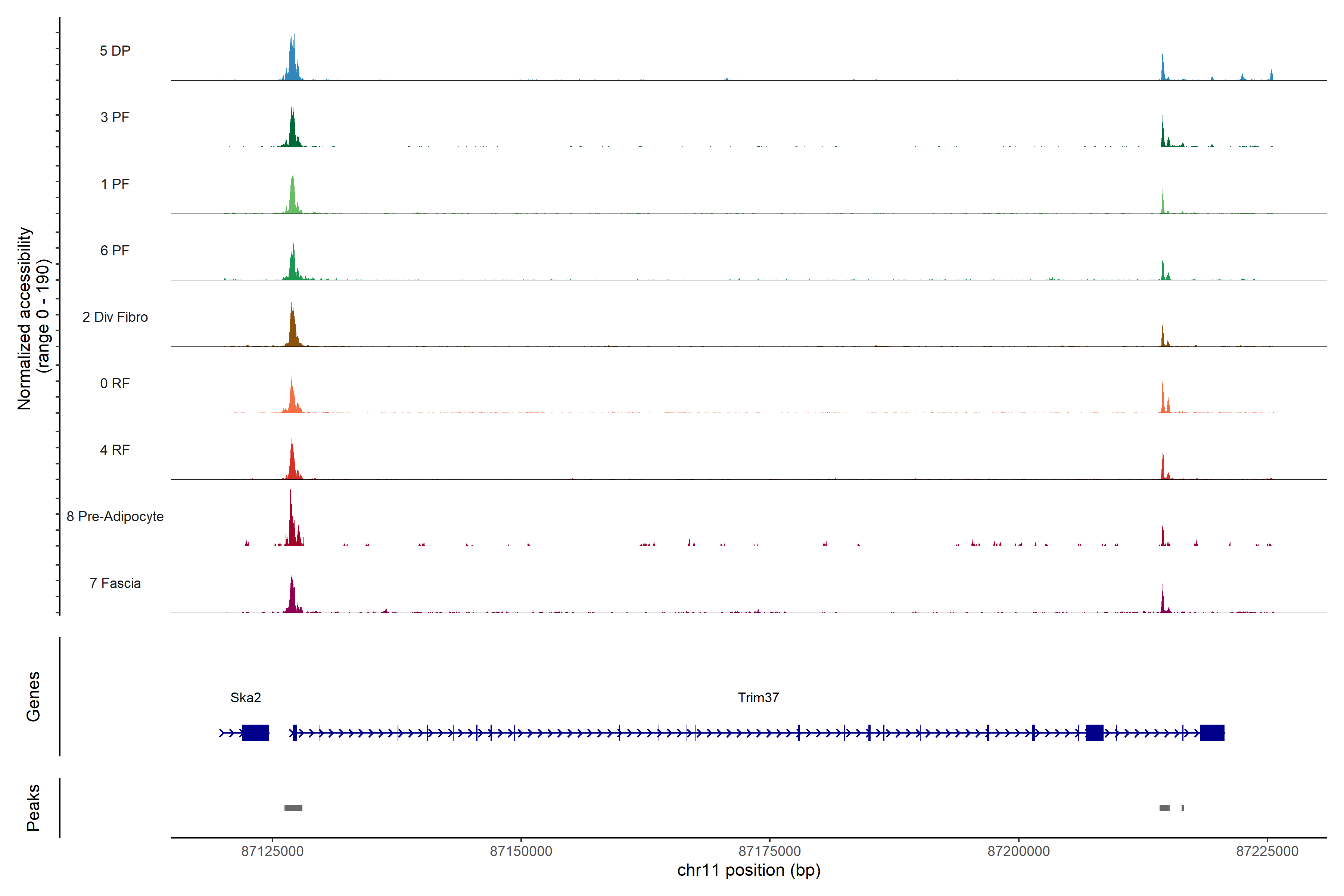
Task: Click the leftmost gray peak bar
Action: coord(293,808)
